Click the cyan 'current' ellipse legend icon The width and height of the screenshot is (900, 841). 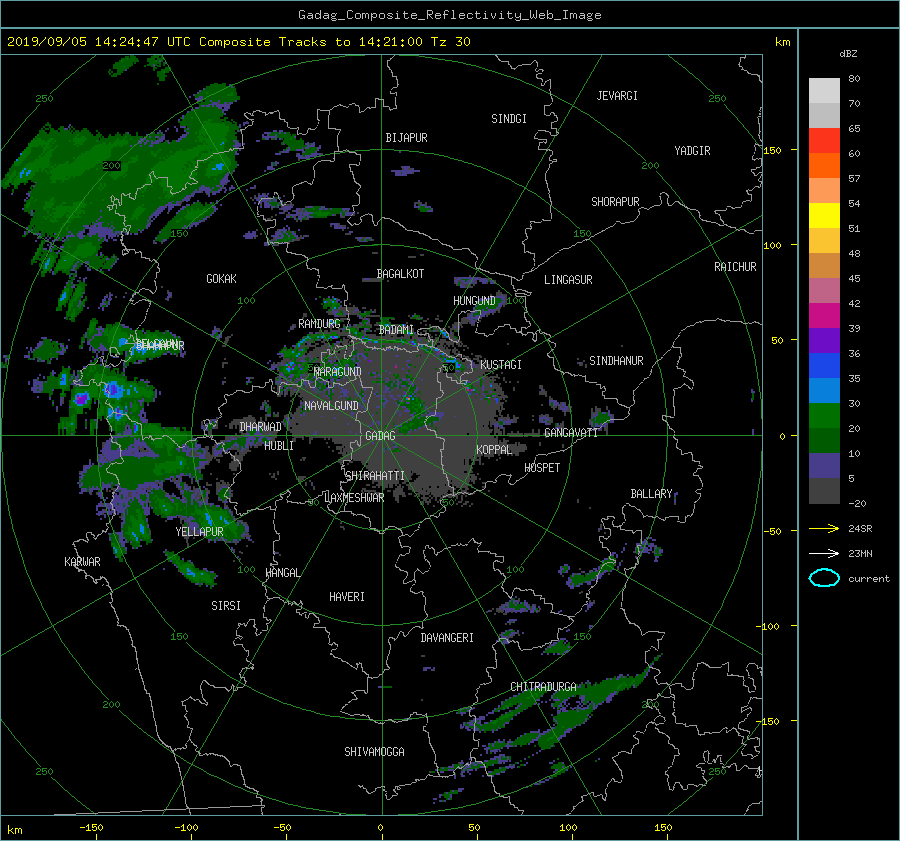point(824,578)
